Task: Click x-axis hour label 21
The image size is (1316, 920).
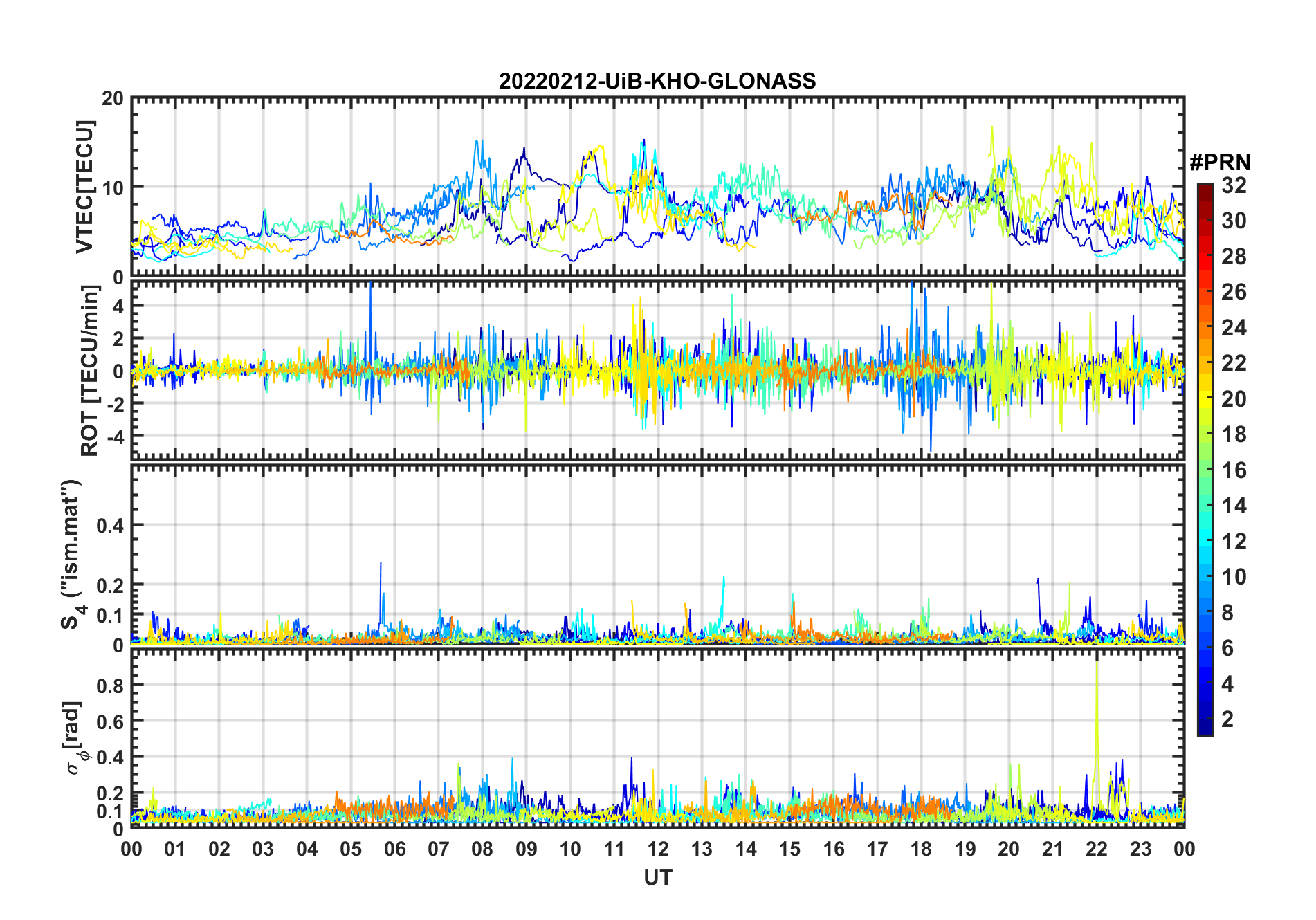Action: (x=1053, y=849)
